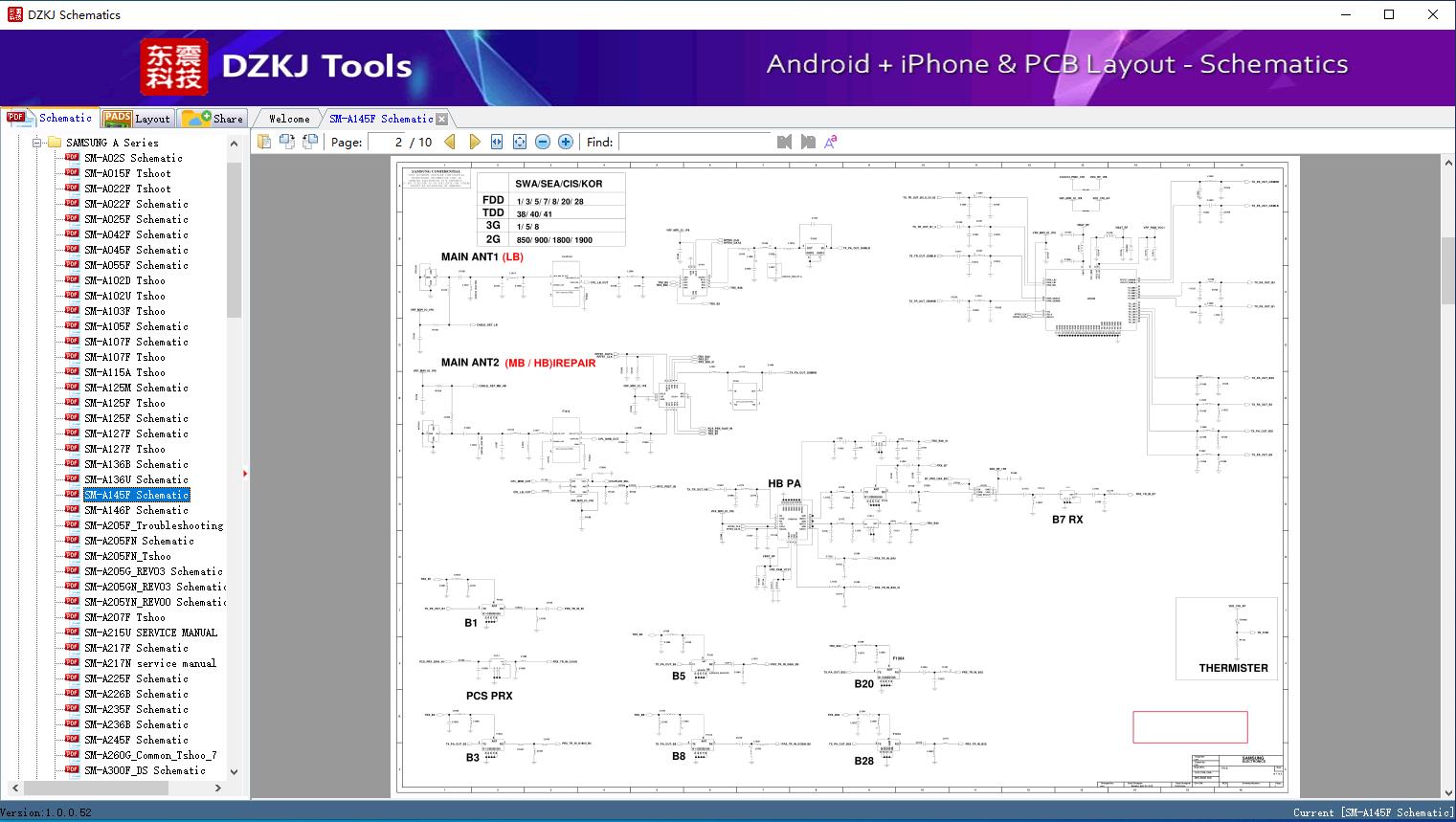
Task: Zoom out with the minus icon
Action: click(x=543, y=142)
